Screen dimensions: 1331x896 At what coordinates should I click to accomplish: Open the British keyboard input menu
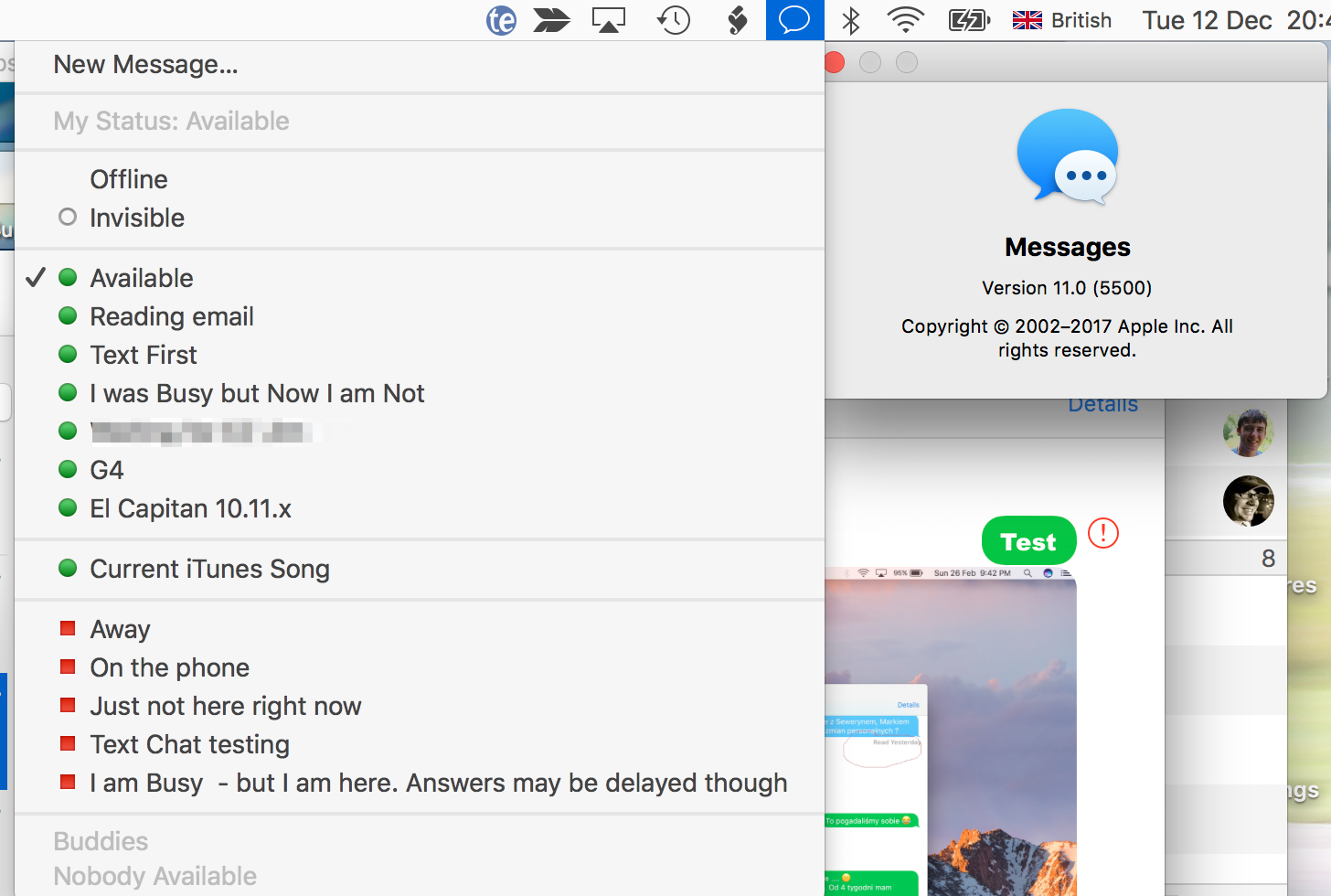[1060, 19]
